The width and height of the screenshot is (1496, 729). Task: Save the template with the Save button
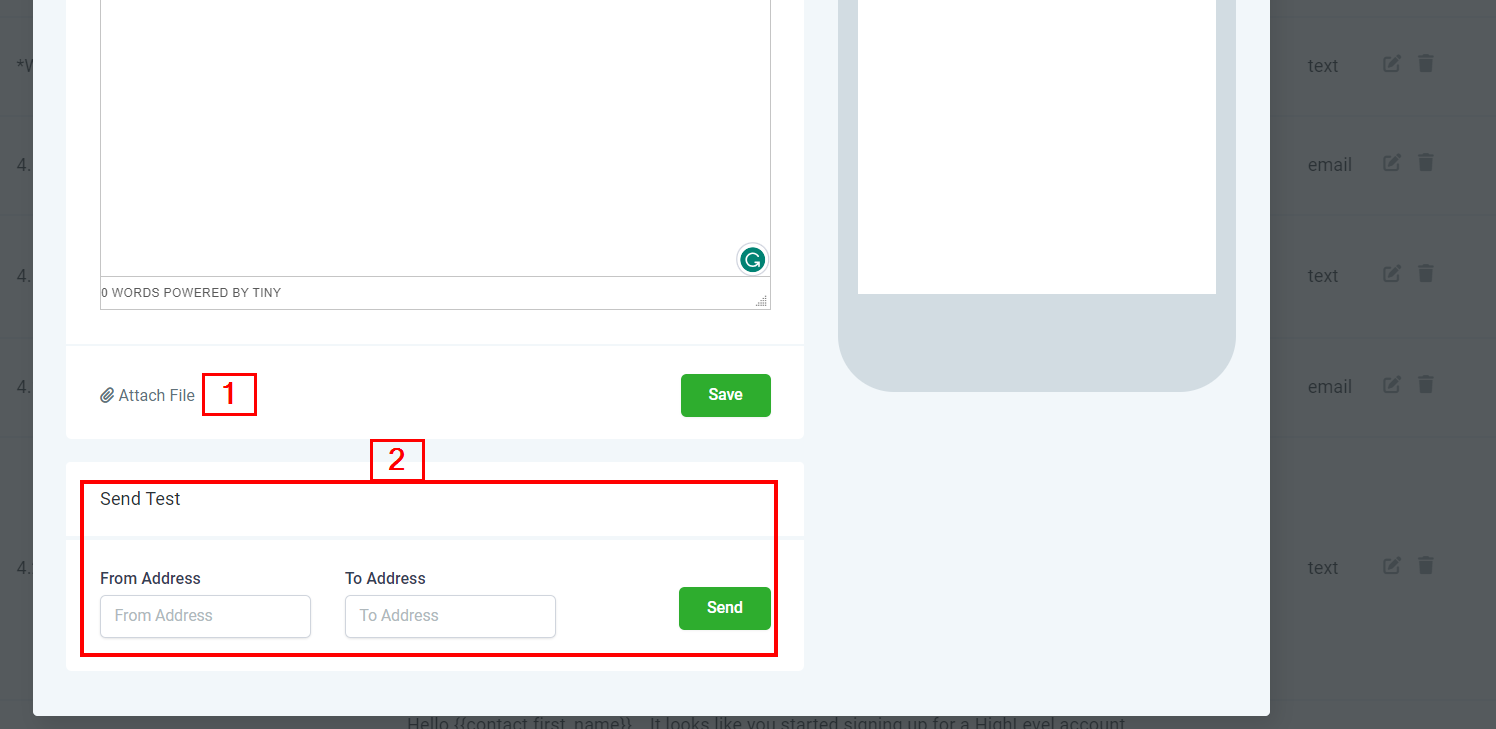coord(725,395)
